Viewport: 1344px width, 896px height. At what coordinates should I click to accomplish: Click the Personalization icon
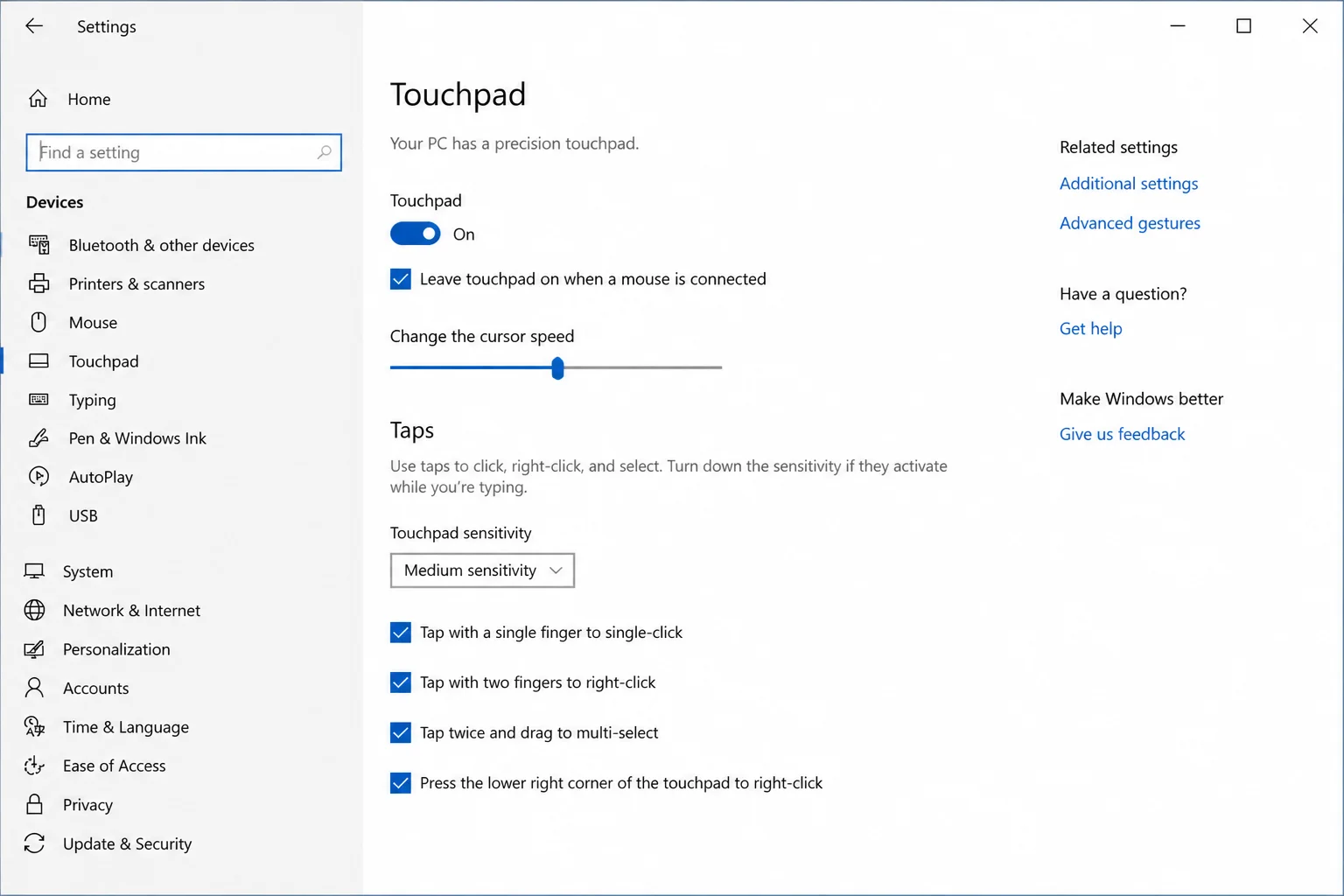click(34, 649)
